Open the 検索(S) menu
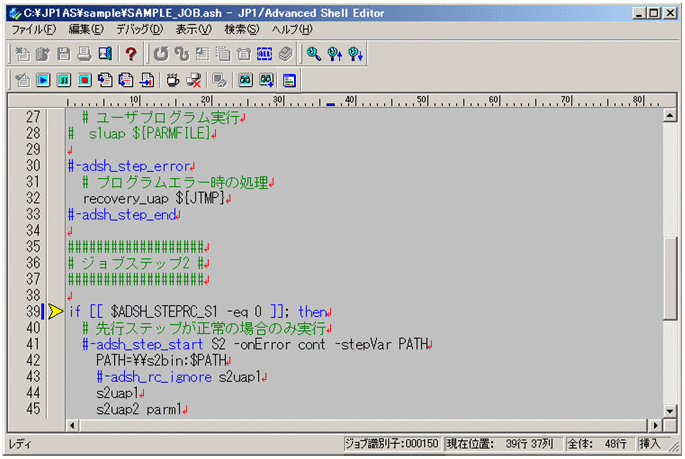The image size is (685, 459). [x=242, y=30]
